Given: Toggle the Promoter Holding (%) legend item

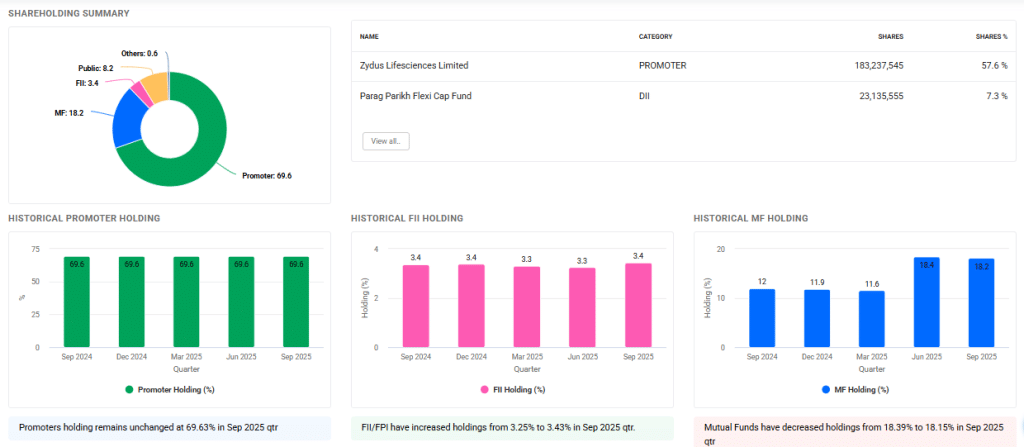Looking at the screenshot, I should (168, 389).
